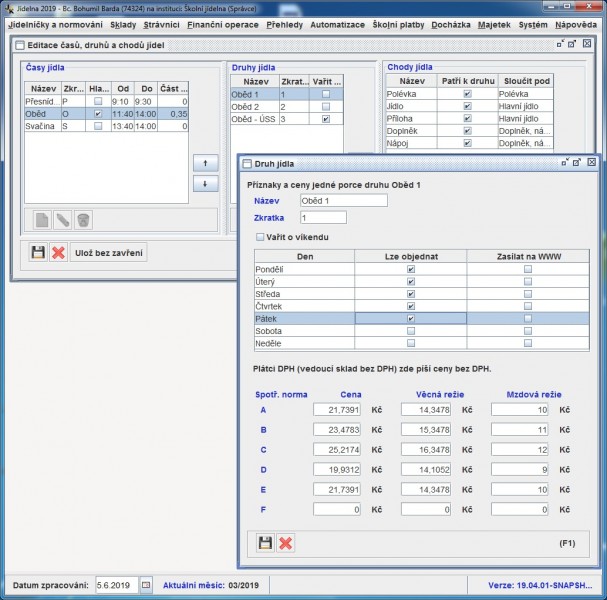
Task: Click Ulož bez zavření button
Action: [x=109, y=252]
